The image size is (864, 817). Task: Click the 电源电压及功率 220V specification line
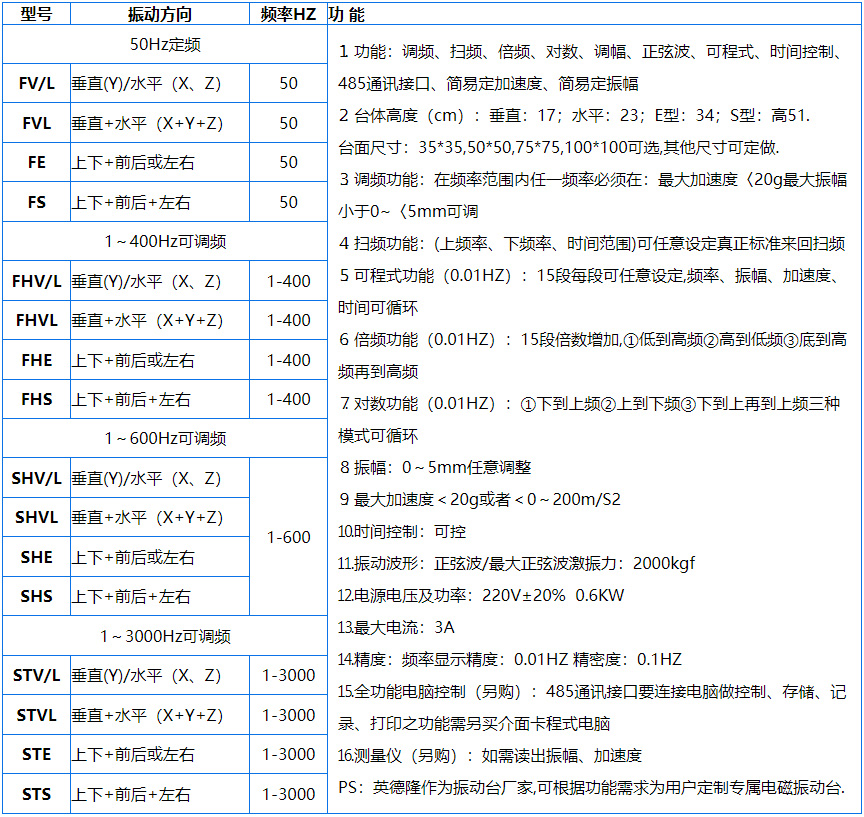pos(480,595)
